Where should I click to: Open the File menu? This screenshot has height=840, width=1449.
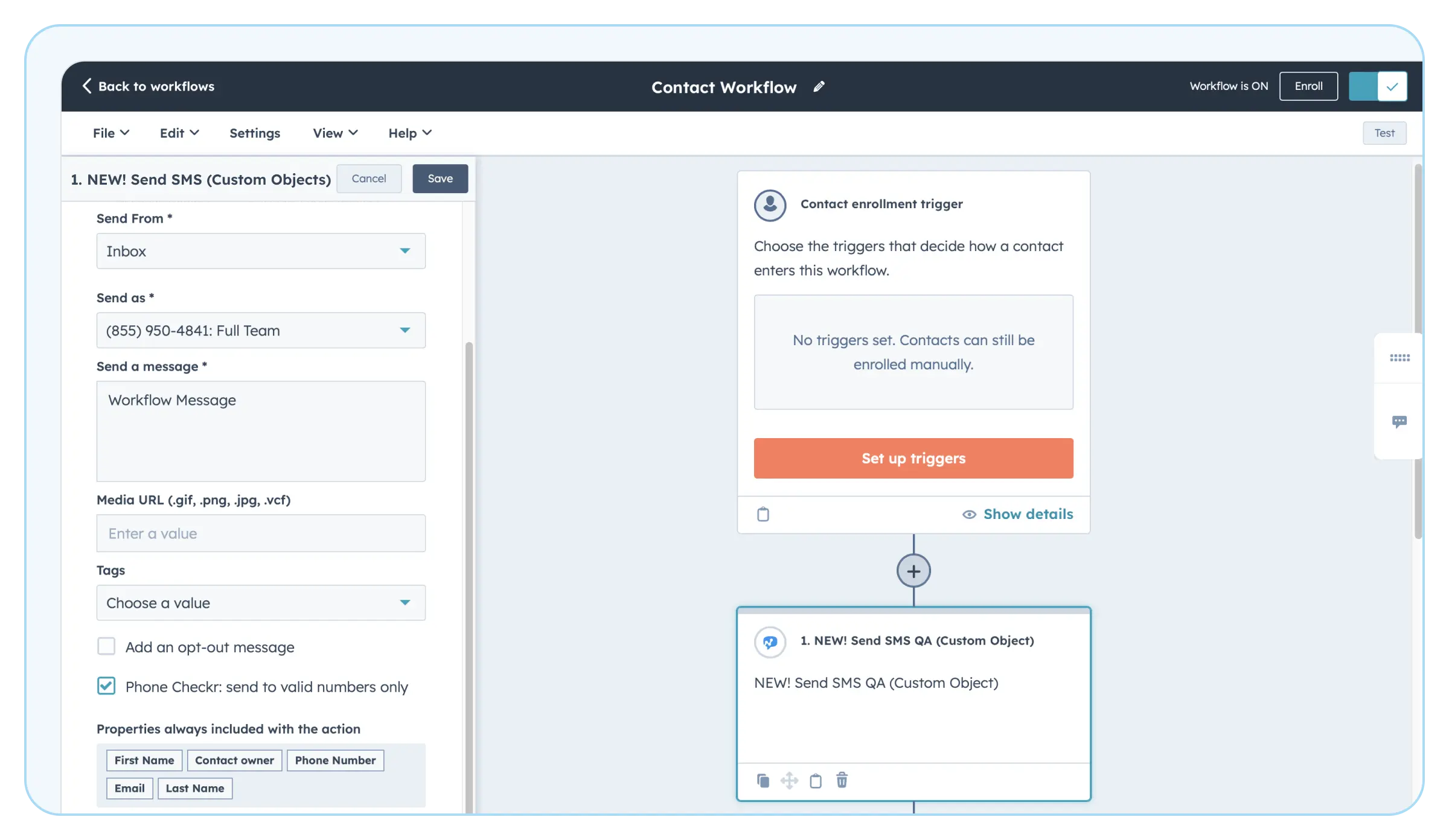110,133
